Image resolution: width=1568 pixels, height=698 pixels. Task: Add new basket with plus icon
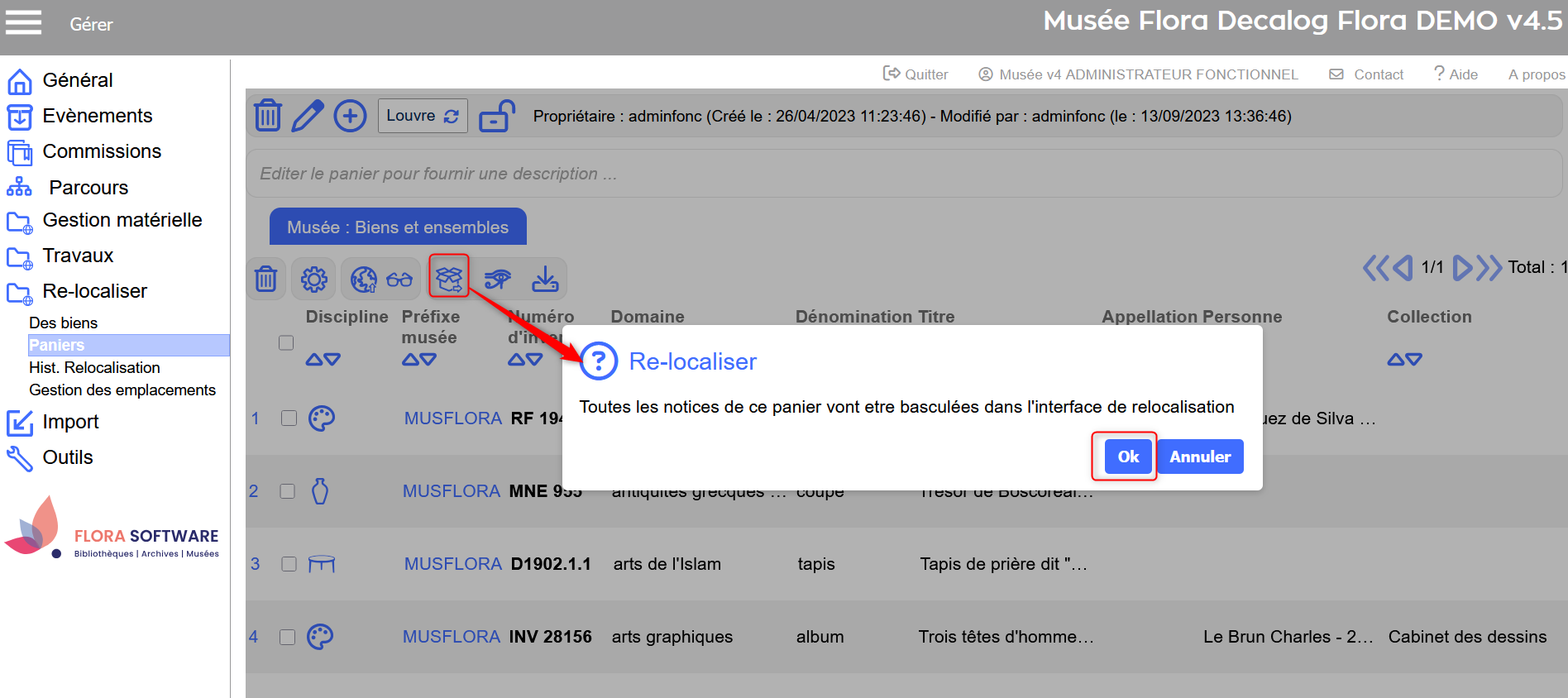pos(350,116)
